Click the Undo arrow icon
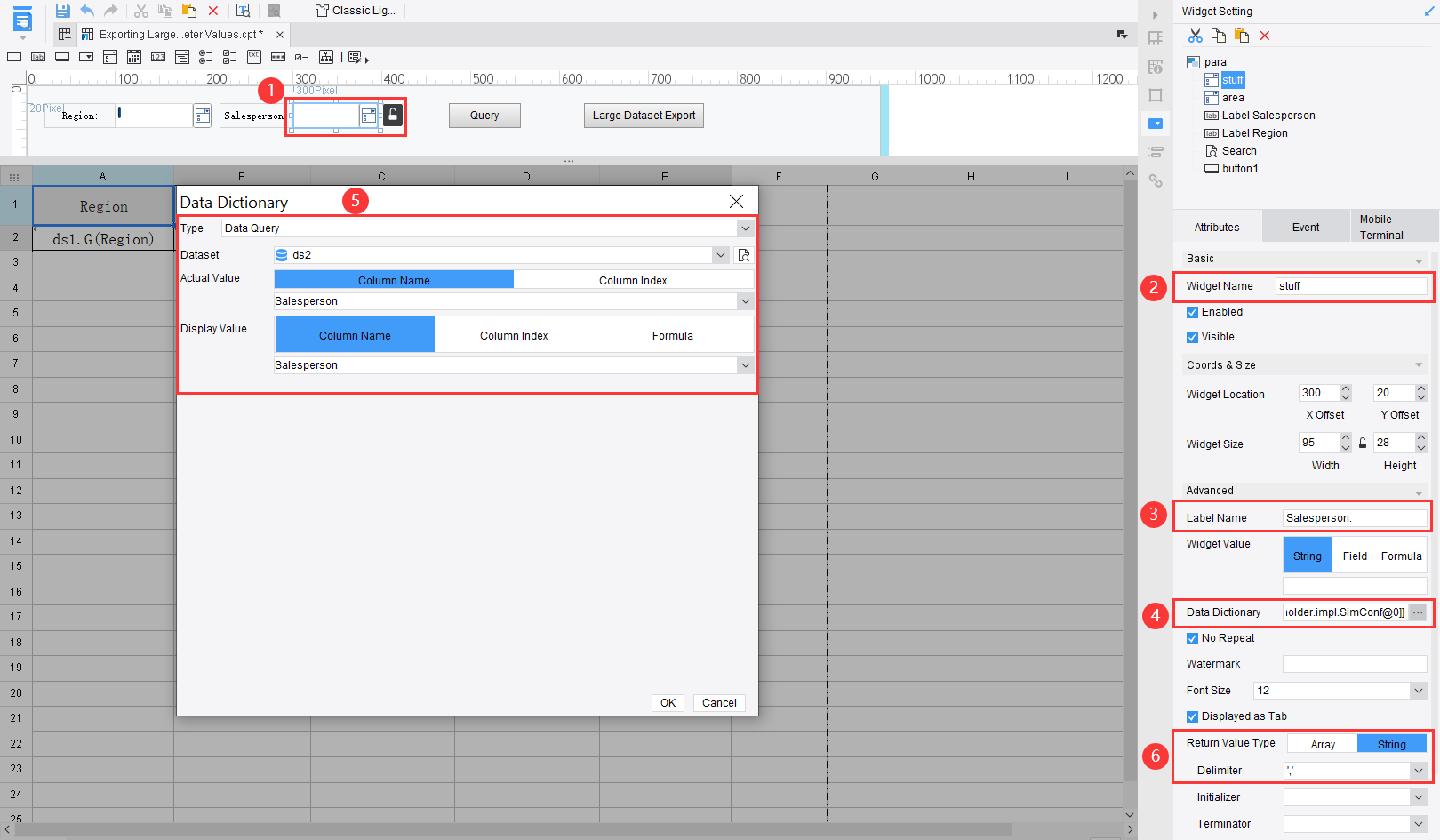The height and width of the screenshot is (840, 1440). coord(86,10)
